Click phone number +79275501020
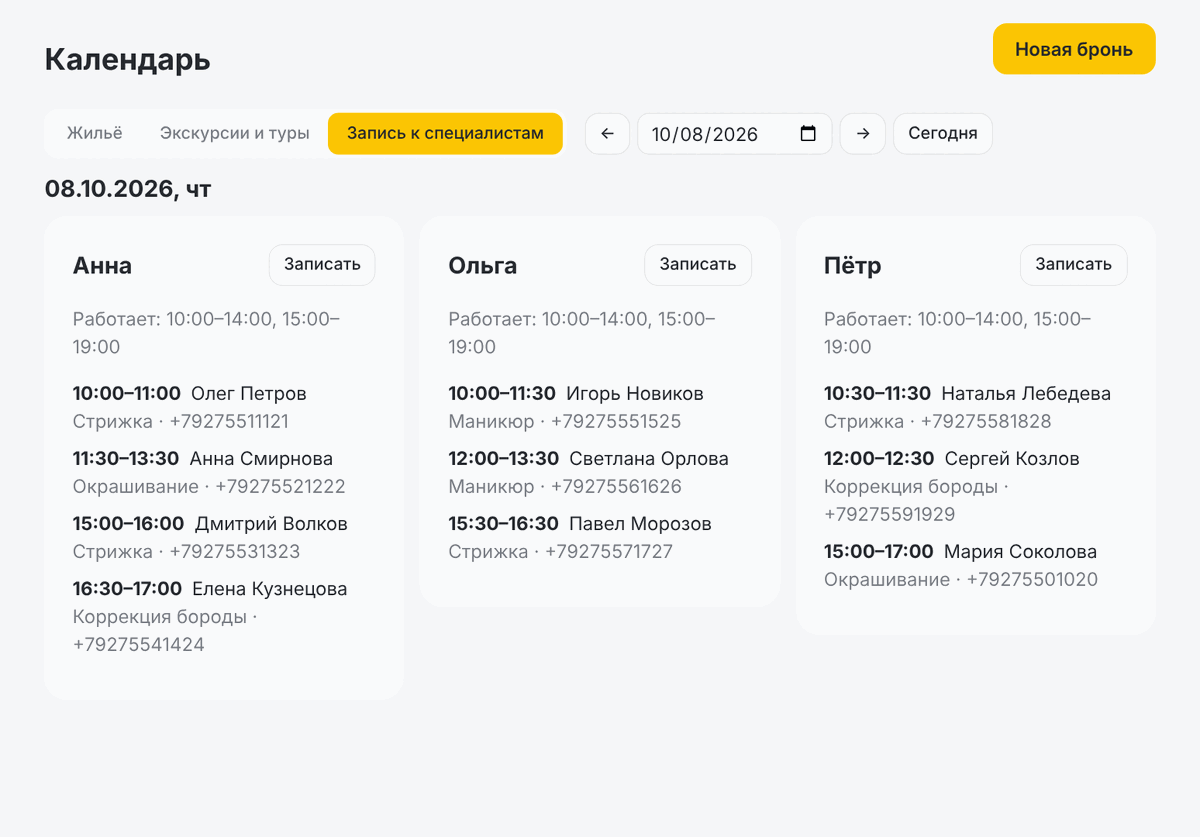 (x=1032, y=580)
